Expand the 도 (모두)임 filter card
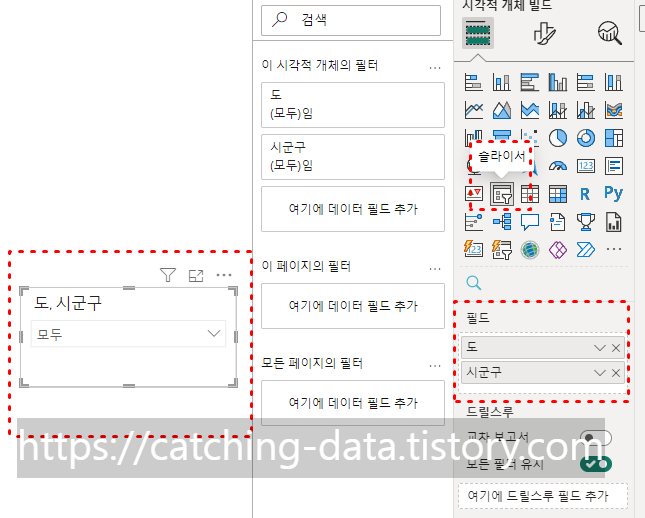The image size is (645, 518). [353, 105]
